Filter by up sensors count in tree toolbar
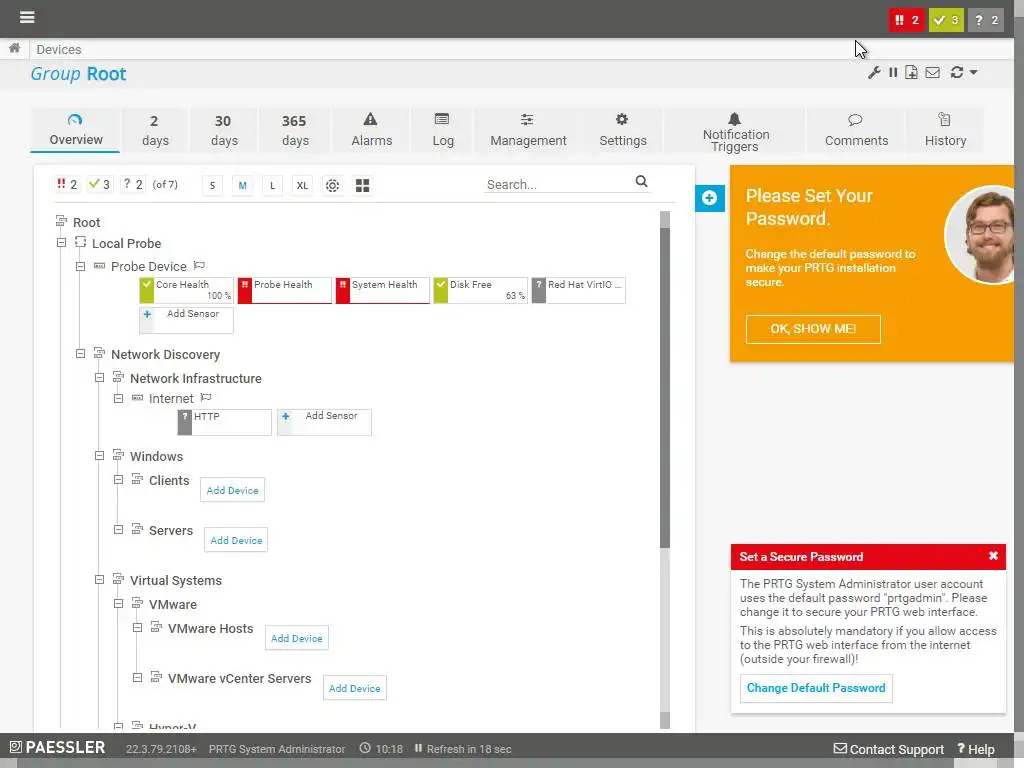This screenshot has height=768, width=1024. [99, 185]
